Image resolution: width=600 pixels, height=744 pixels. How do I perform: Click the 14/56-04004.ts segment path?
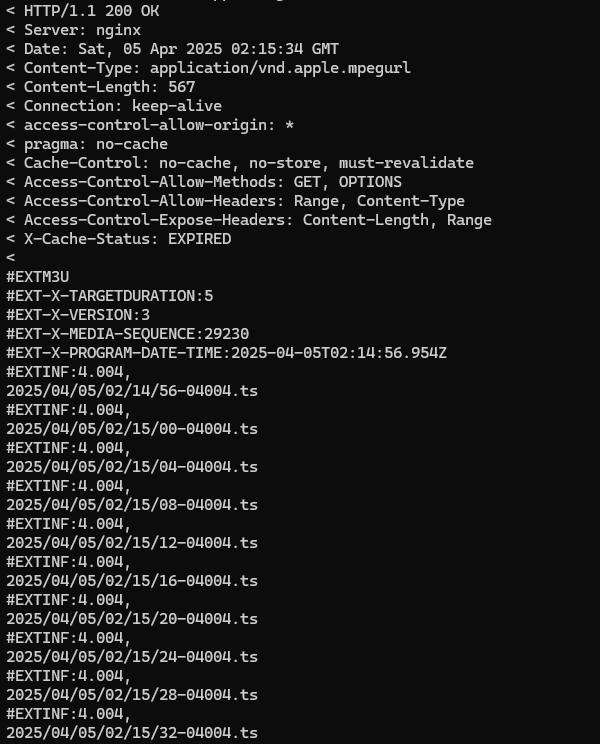tap(132, 391)
